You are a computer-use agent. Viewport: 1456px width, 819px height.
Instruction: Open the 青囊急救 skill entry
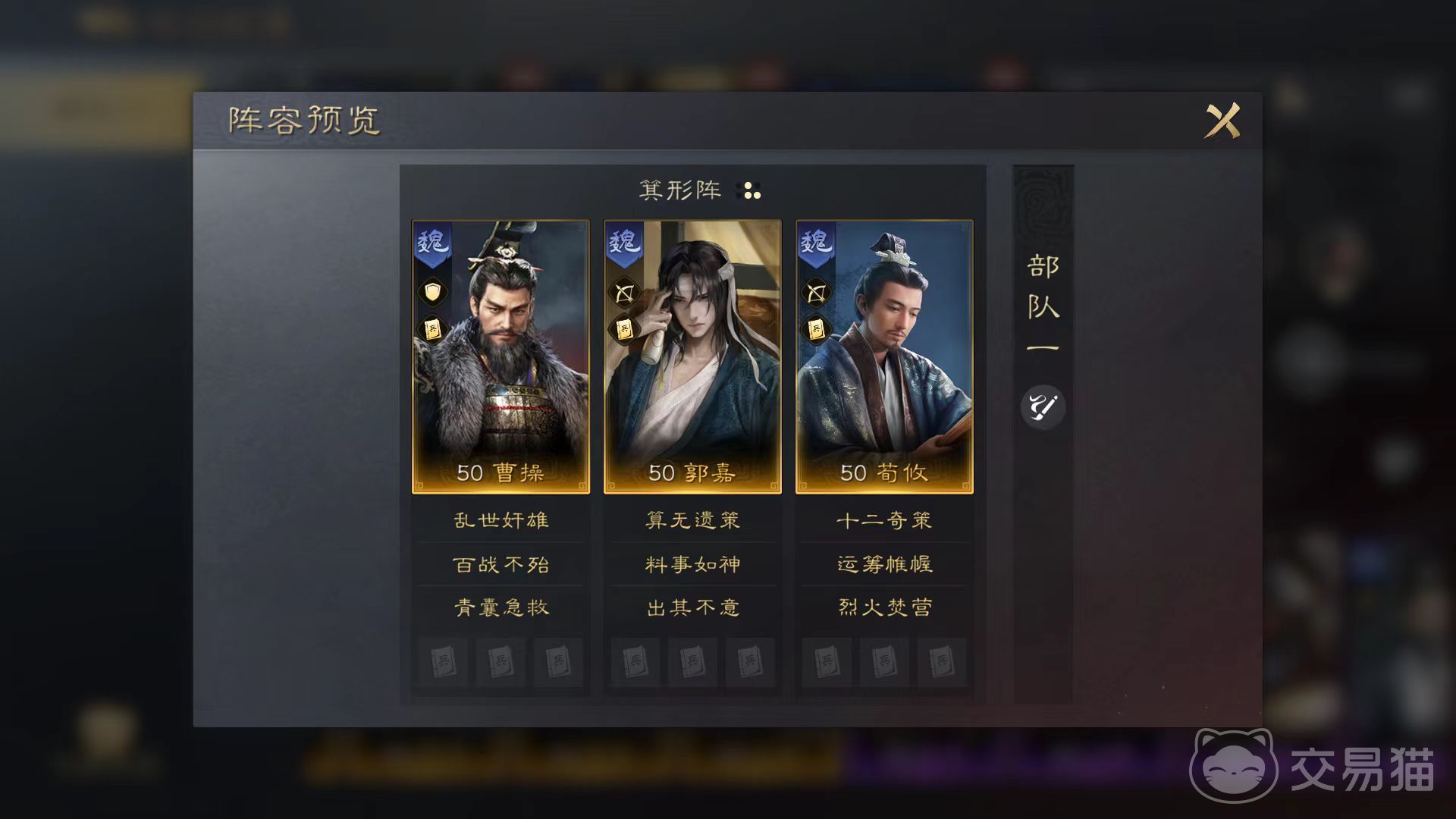pos(501,607)
